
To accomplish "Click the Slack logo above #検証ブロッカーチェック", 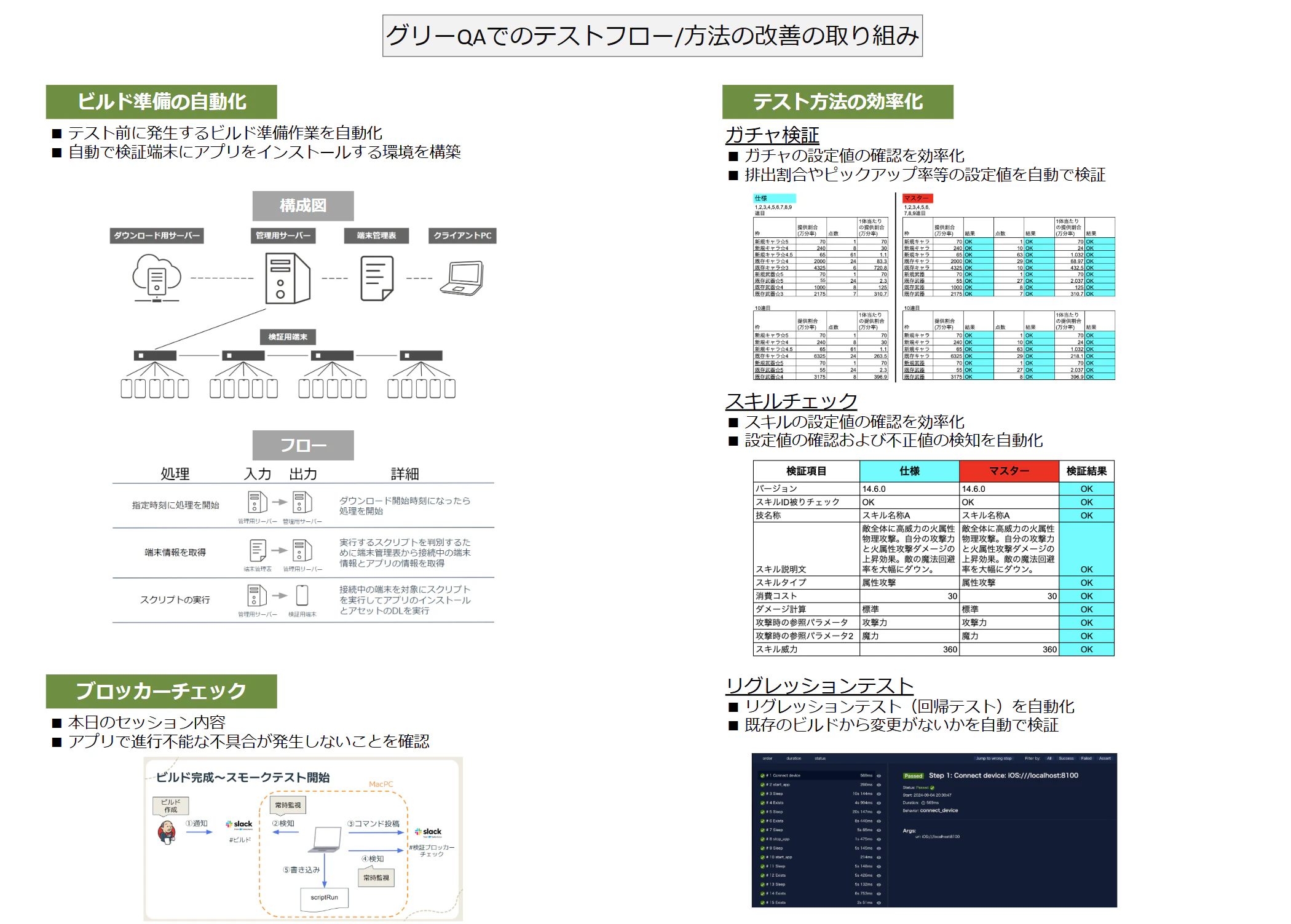I will click(x=428, y=832).
